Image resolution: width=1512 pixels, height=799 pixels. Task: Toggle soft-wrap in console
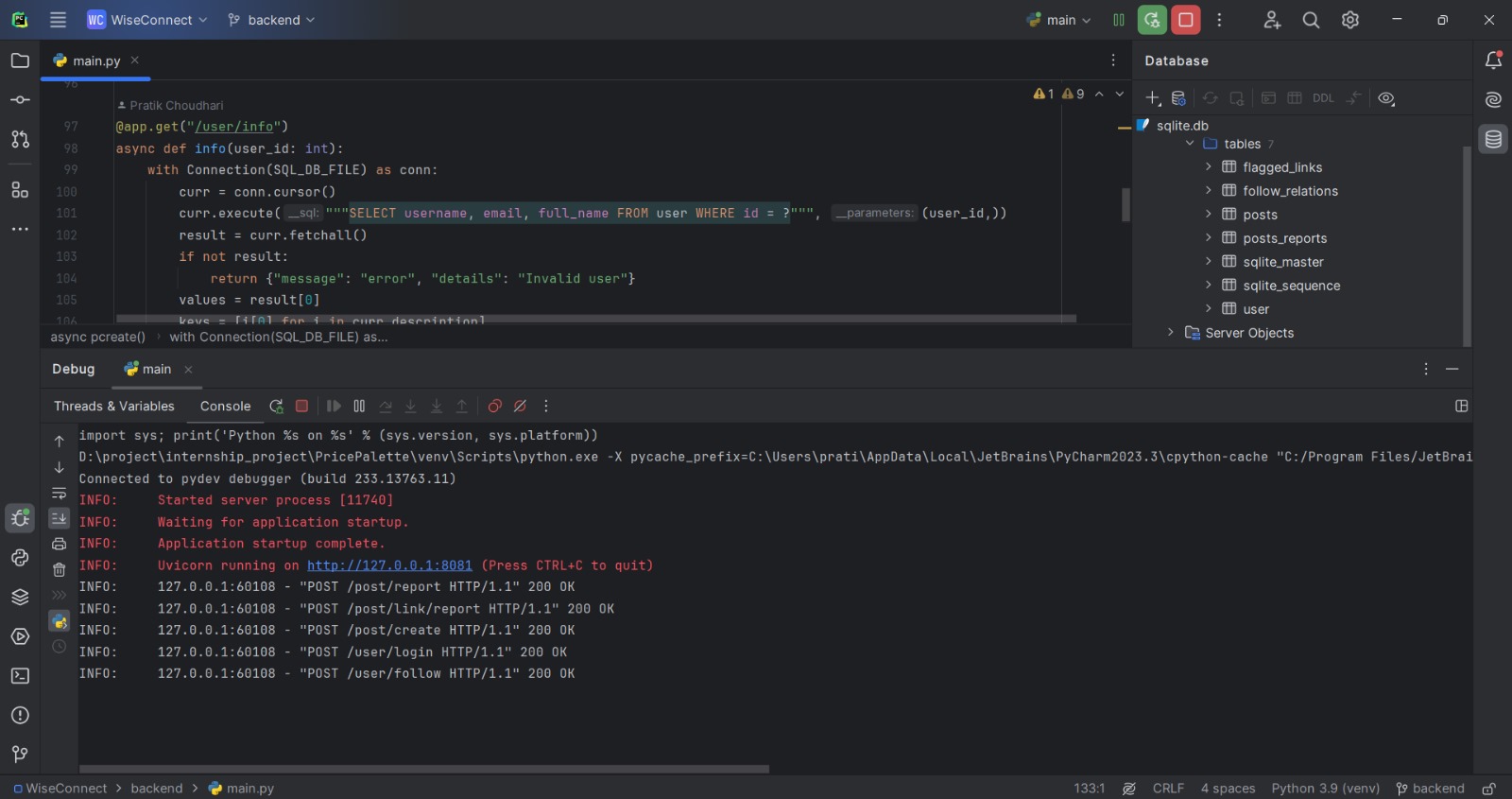click(x=59, y=493)
